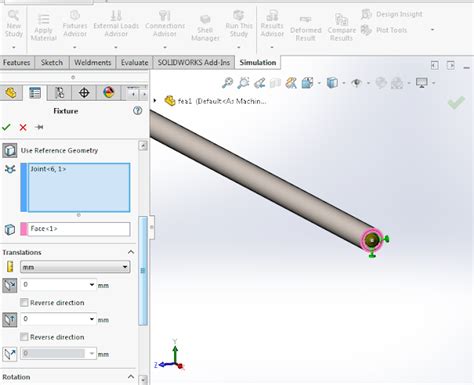
Task: Open External Loads Advisor
Action: tap(116, 23)
